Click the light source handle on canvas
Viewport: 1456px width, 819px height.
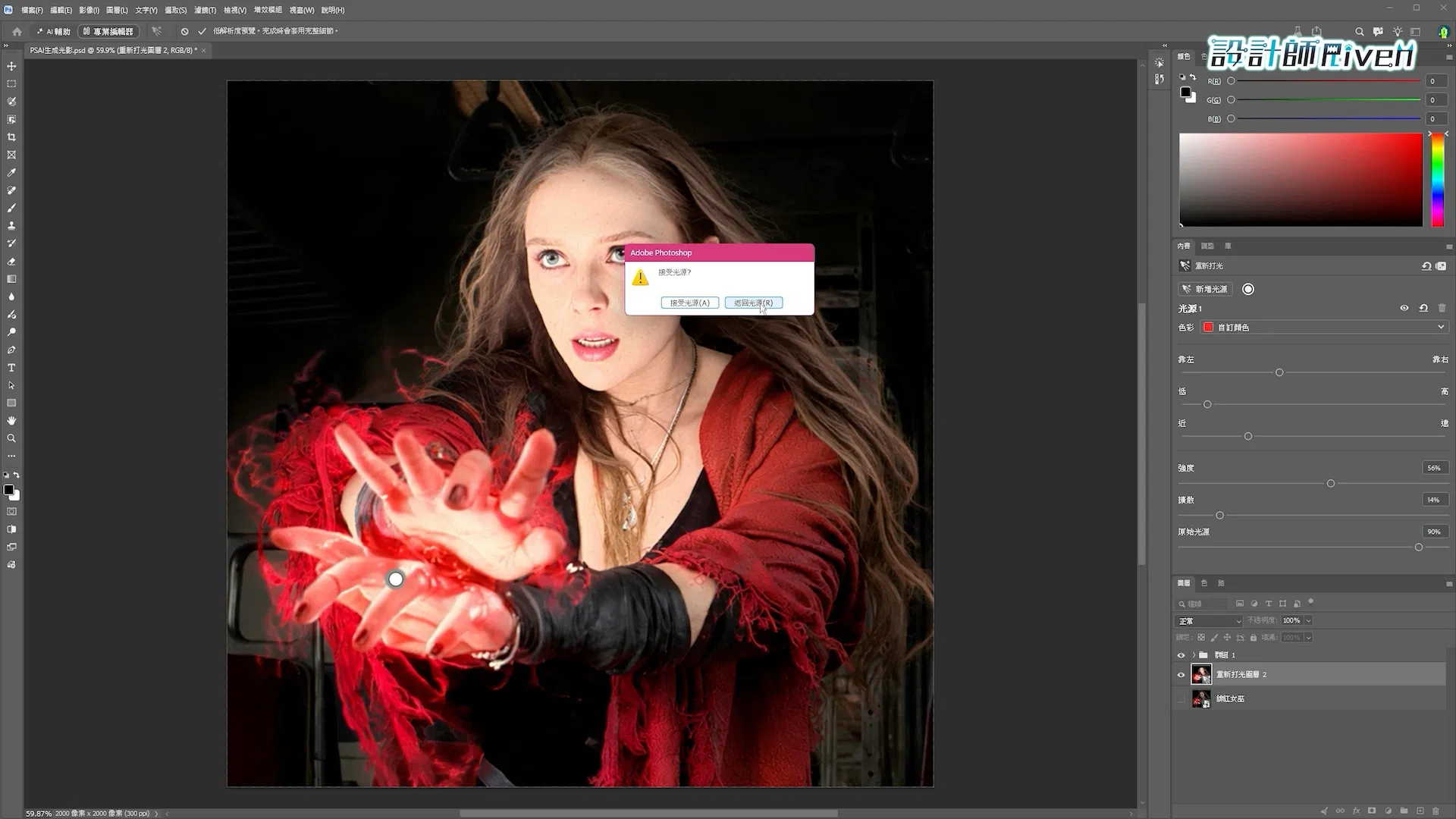pos(395,580)
